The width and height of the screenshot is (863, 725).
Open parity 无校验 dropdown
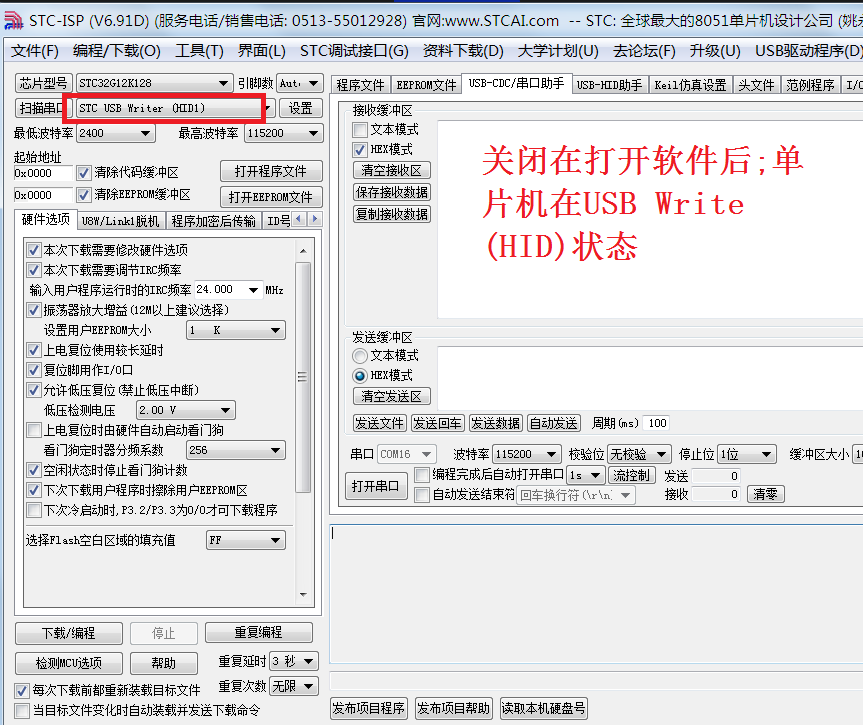[640, 454]
